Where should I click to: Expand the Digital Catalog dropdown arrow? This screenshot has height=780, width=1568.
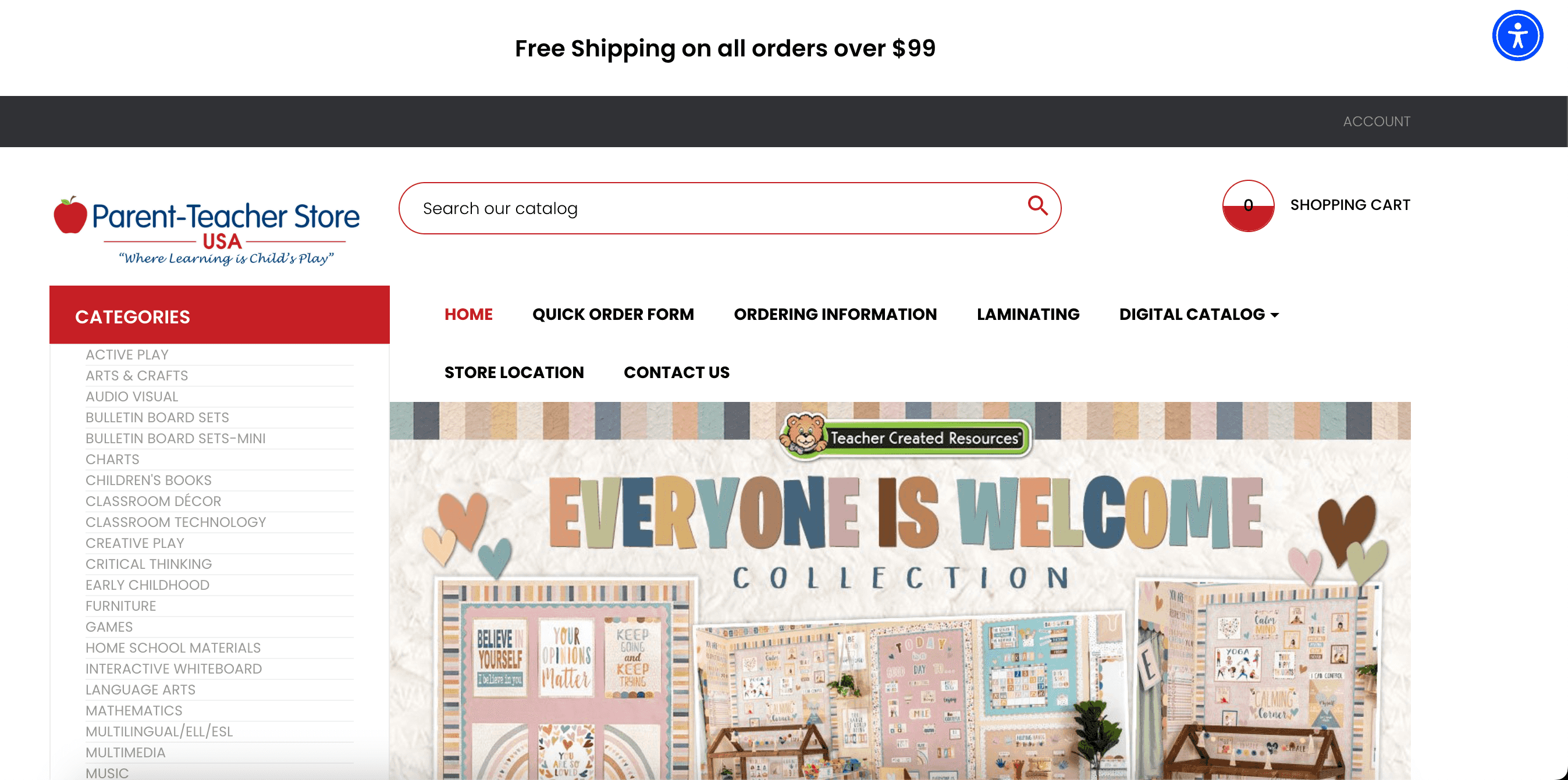[x=1275, y=315]
